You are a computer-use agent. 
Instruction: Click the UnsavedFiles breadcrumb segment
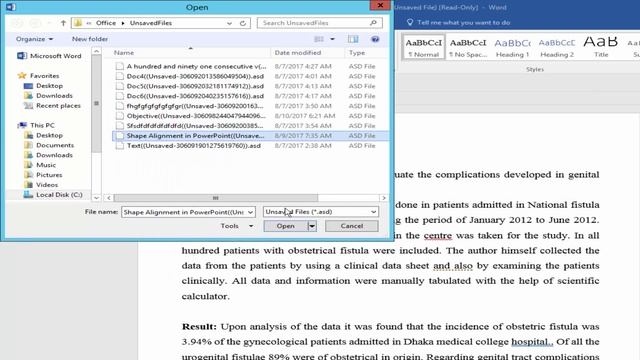point(151,23)
